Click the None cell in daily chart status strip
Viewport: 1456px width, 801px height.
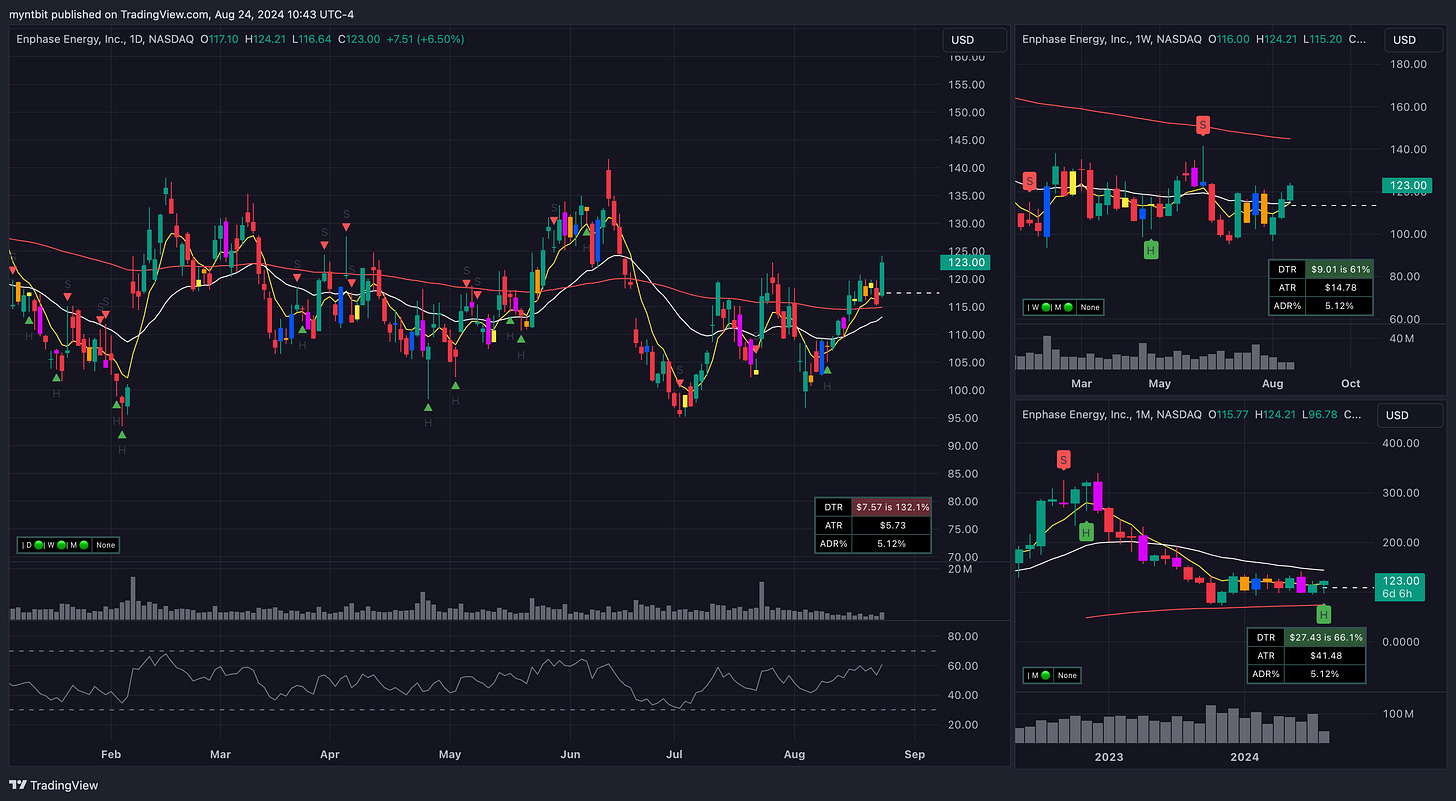tap(105, 545)
